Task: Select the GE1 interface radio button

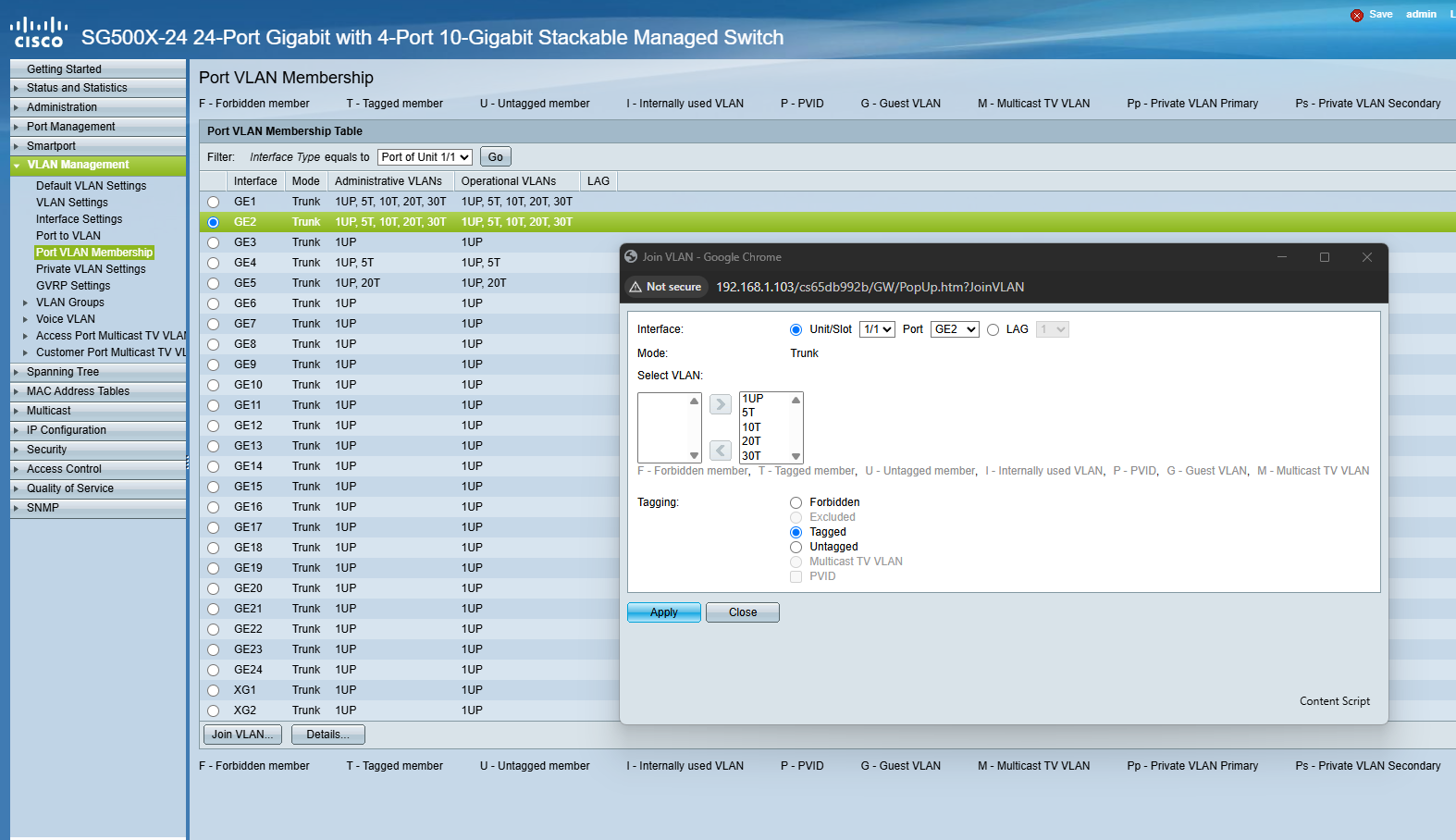Action: [x=214, y=202]
